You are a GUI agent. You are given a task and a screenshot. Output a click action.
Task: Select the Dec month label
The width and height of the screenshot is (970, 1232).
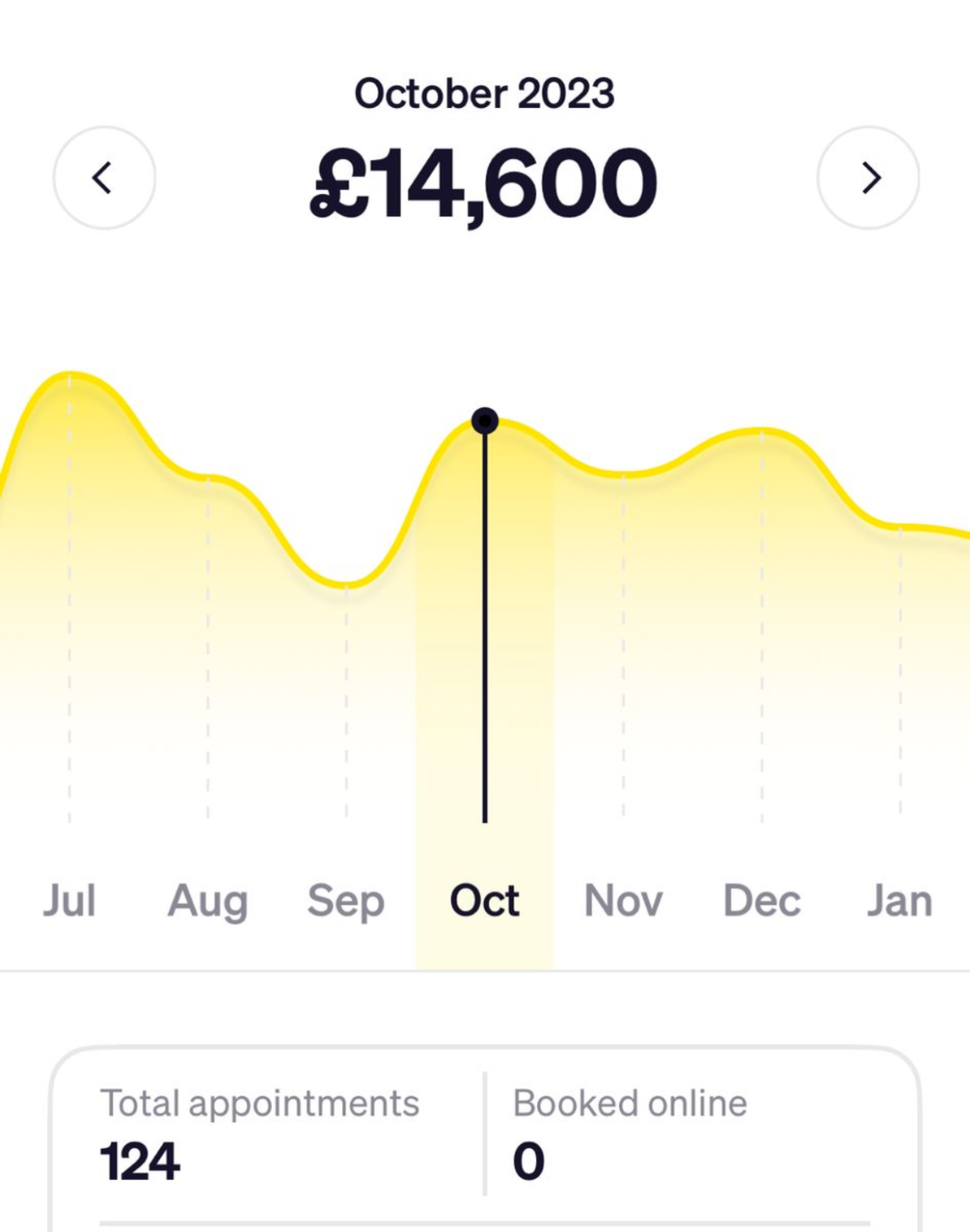point(761,901)
